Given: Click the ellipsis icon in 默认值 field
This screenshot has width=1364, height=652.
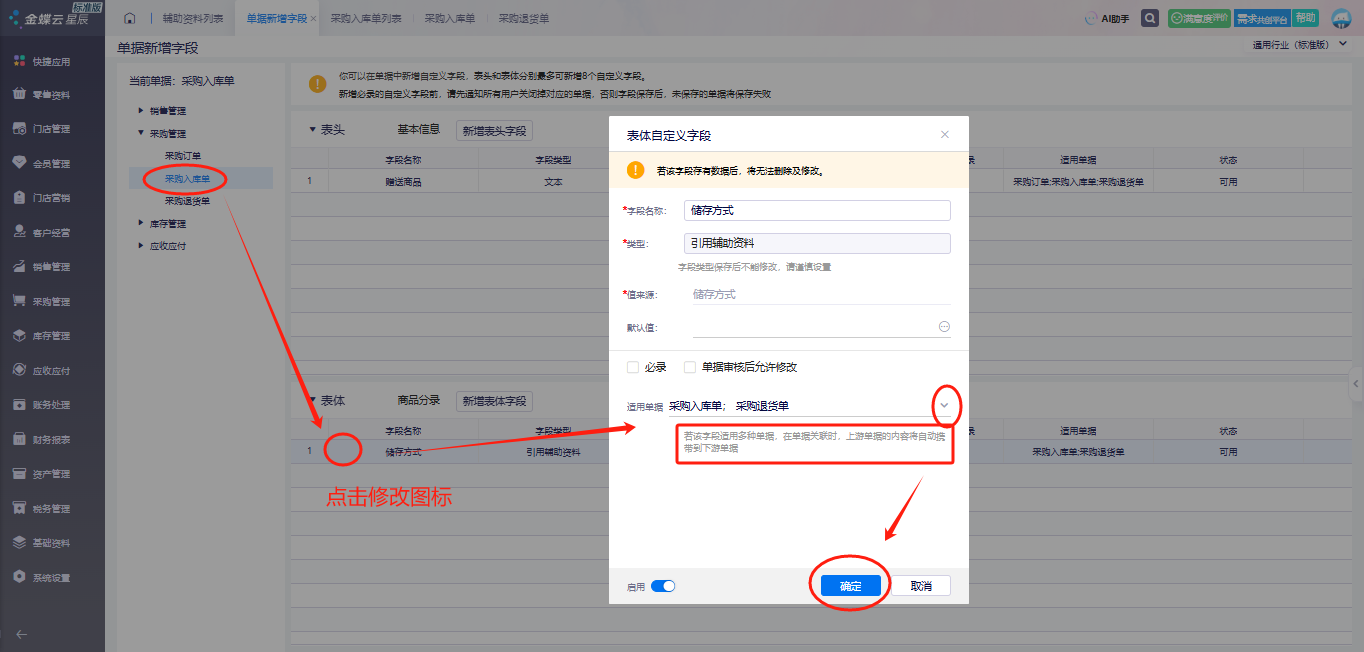Looking at the screenshot, I should click(944, 327).
